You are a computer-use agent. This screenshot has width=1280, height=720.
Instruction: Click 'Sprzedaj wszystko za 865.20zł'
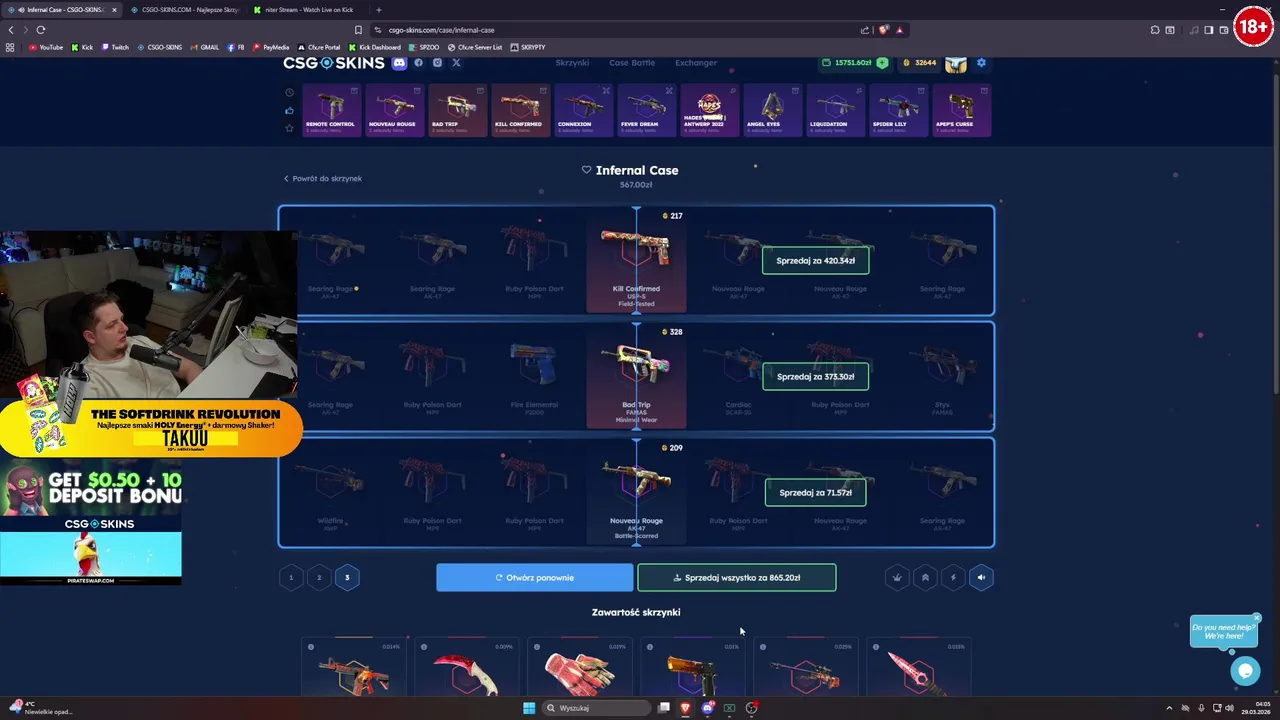click(x=737, y=578)
